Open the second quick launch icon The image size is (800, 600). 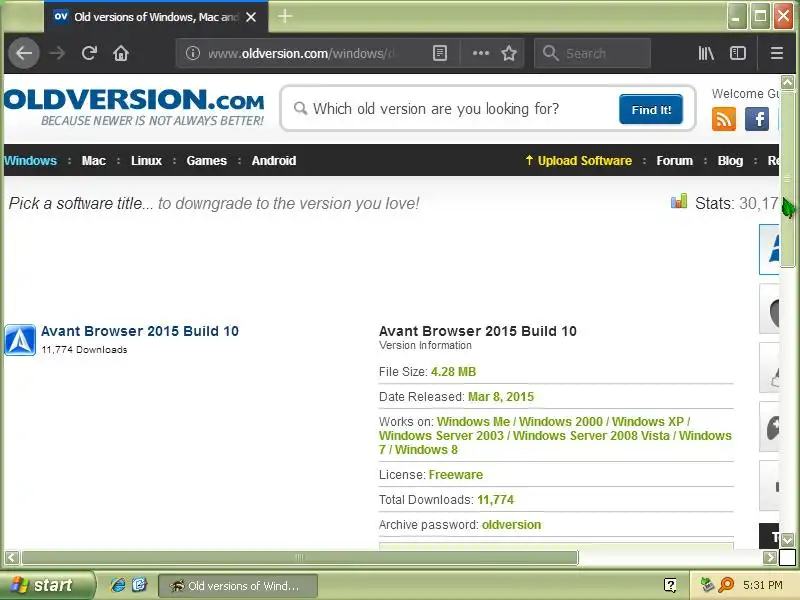click(139, 585)
